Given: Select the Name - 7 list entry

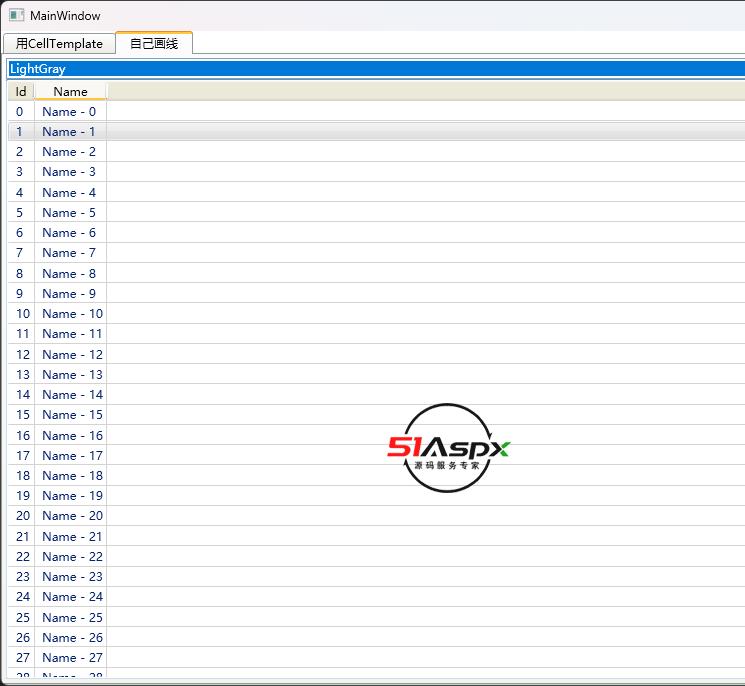Looking at the screenshot, I should coord(69,253).
